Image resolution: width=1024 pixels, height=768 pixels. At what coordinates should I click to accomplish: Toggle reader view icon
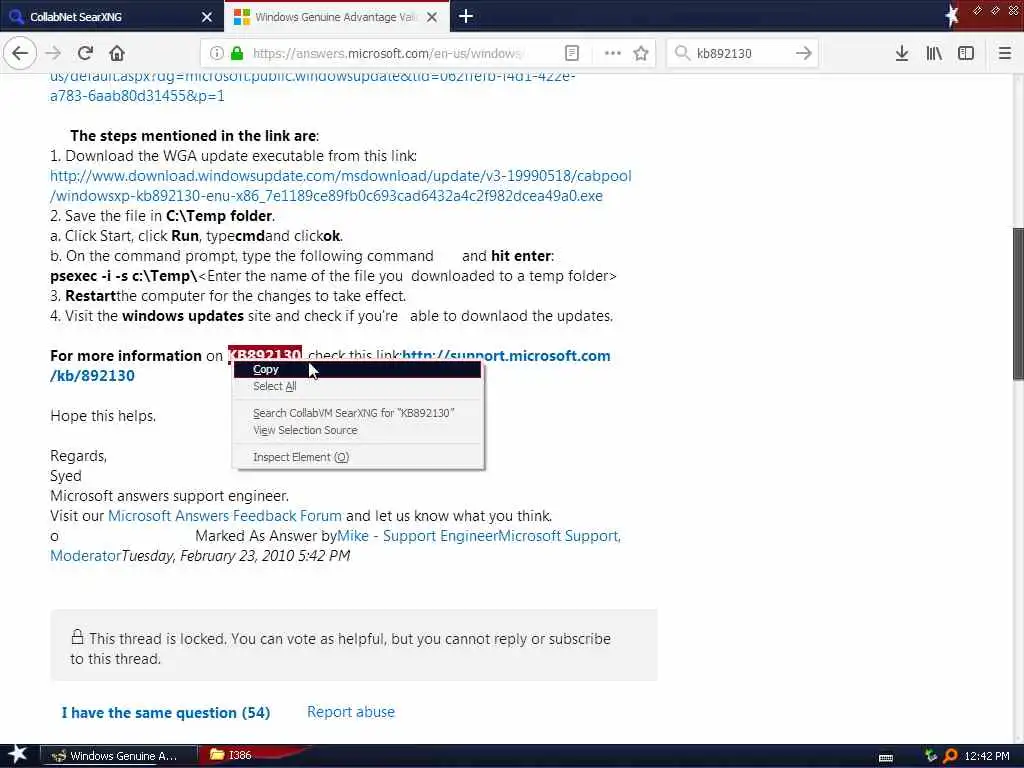[571, 53]
